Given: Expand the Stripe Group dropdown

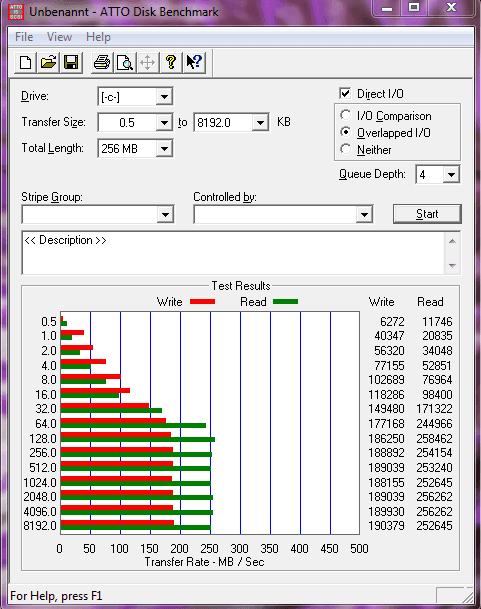Looking at the screenshot, I should pyautogui.click(x=165, y=214).
